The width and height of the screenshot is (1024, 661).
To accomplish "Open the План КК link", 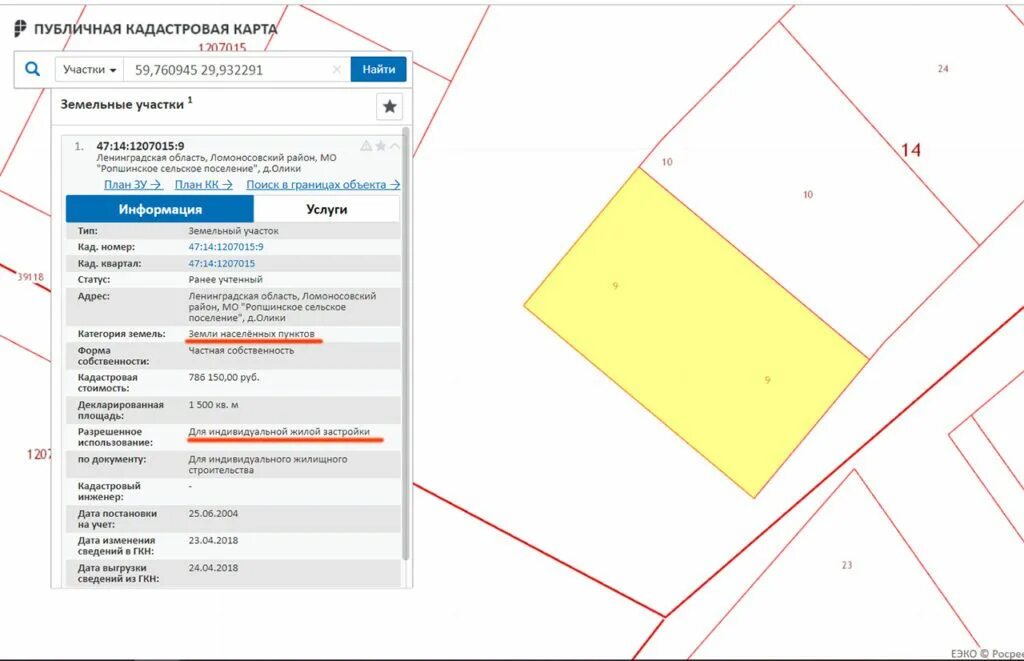I will point(203,185).
